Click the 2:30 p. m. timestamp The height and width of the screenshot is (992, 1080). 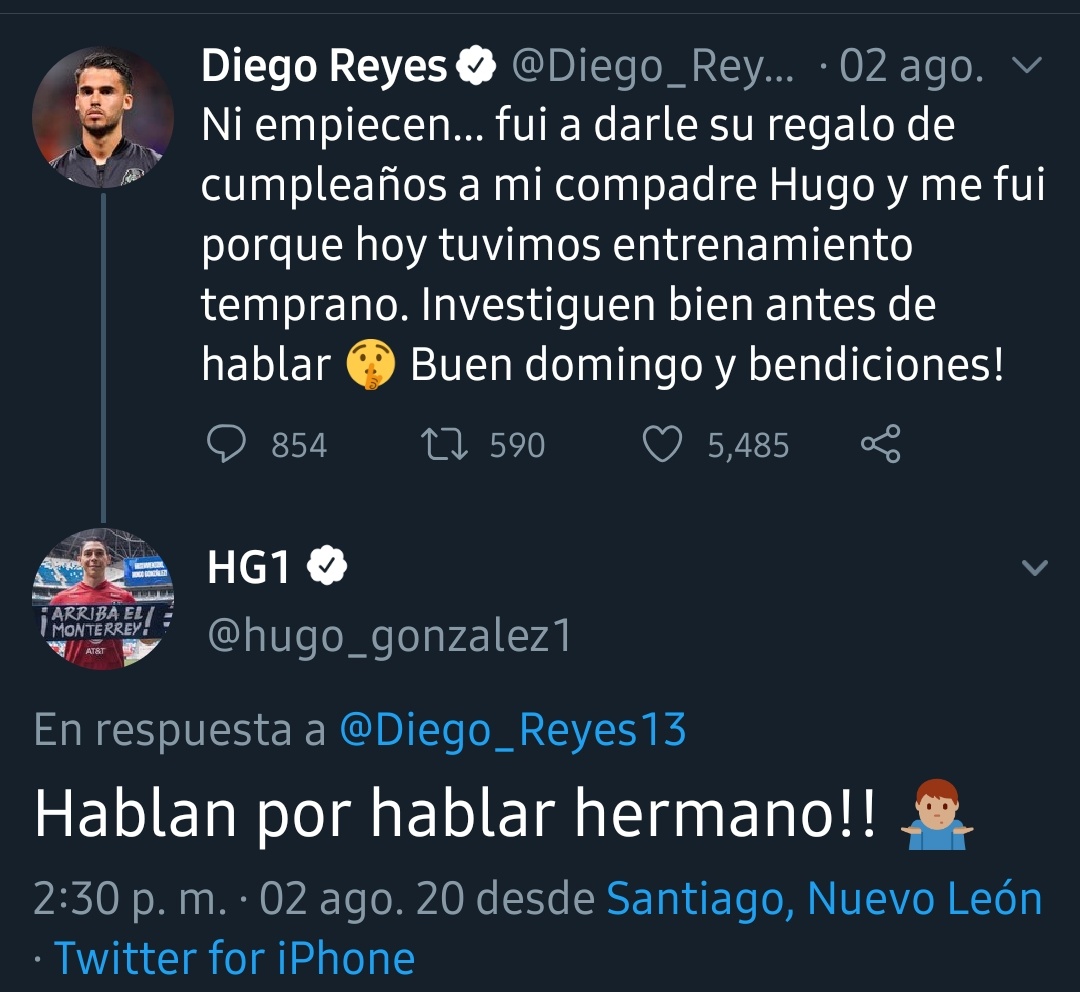130,900
